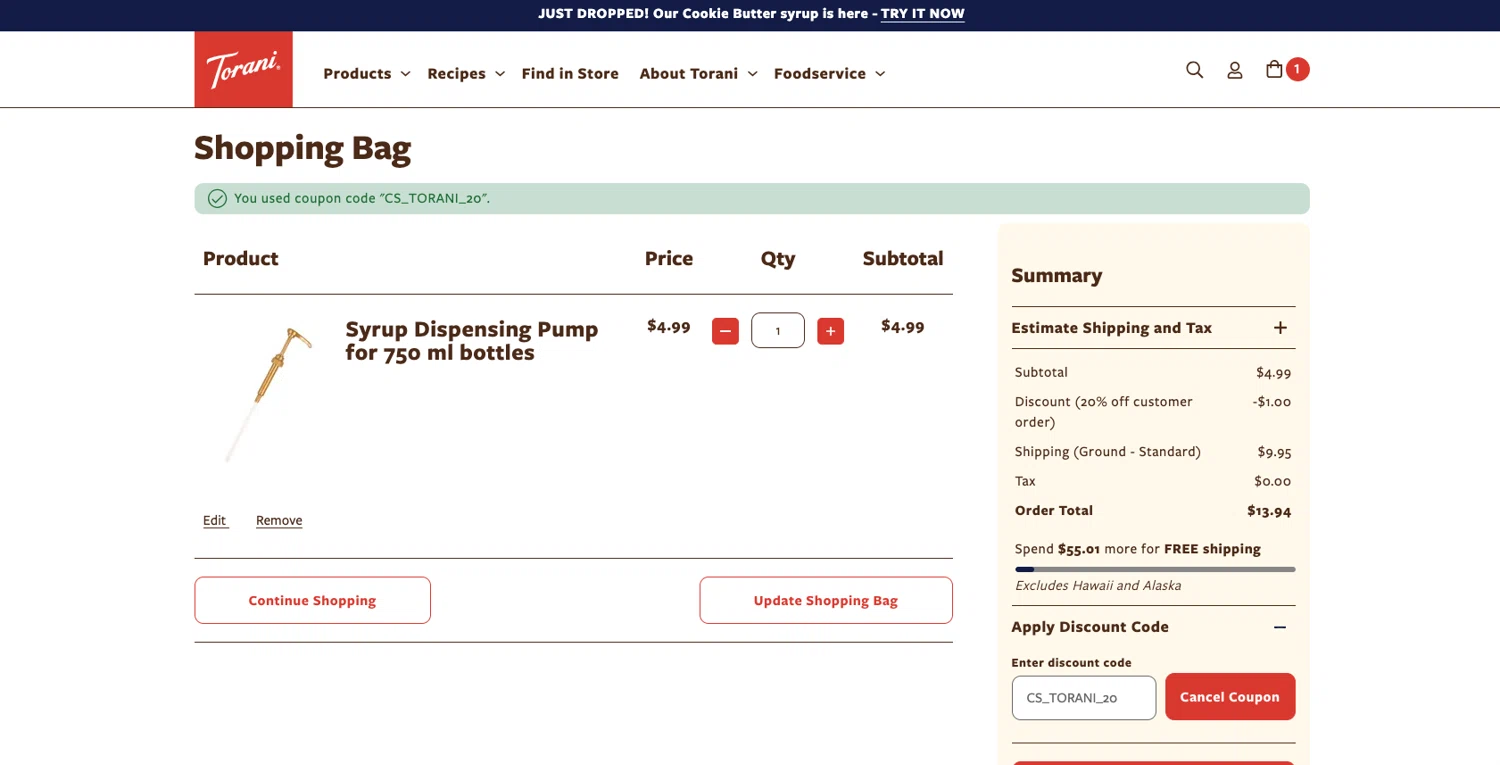This screenshot has height=765, width=1500.
Task: Decrease quantity with the minus button
Action: (725, 331)
